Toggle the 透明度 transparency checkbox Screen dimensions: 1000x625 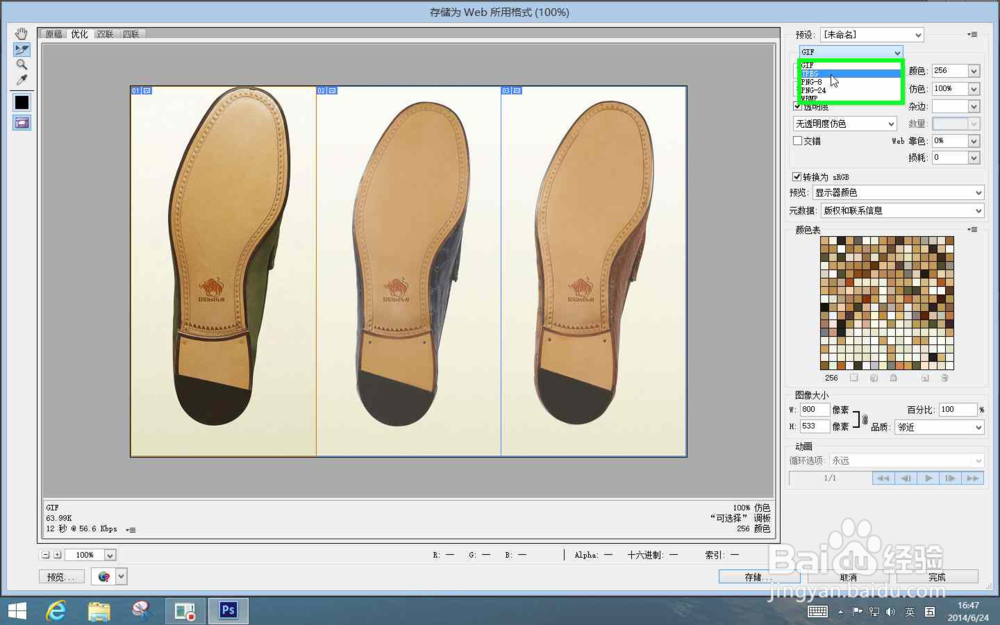[797, 106]
